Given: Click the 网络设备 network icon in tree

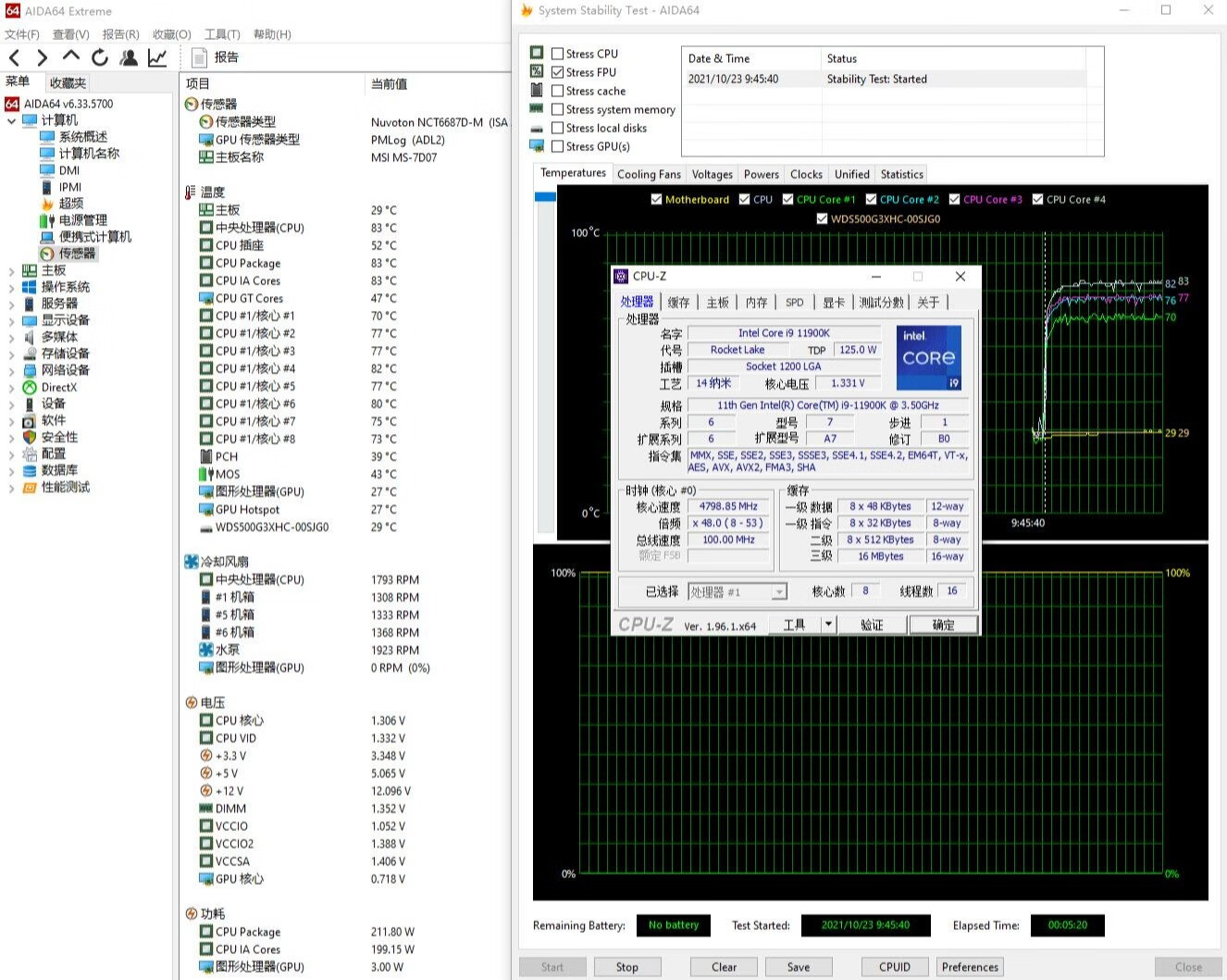Looking at the screenshot, I should click(30, 370).
